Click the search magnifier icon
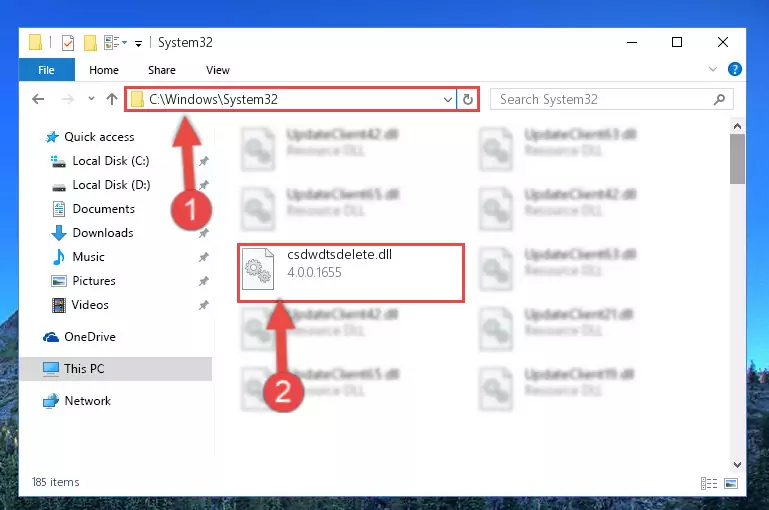 pos(719,100)
